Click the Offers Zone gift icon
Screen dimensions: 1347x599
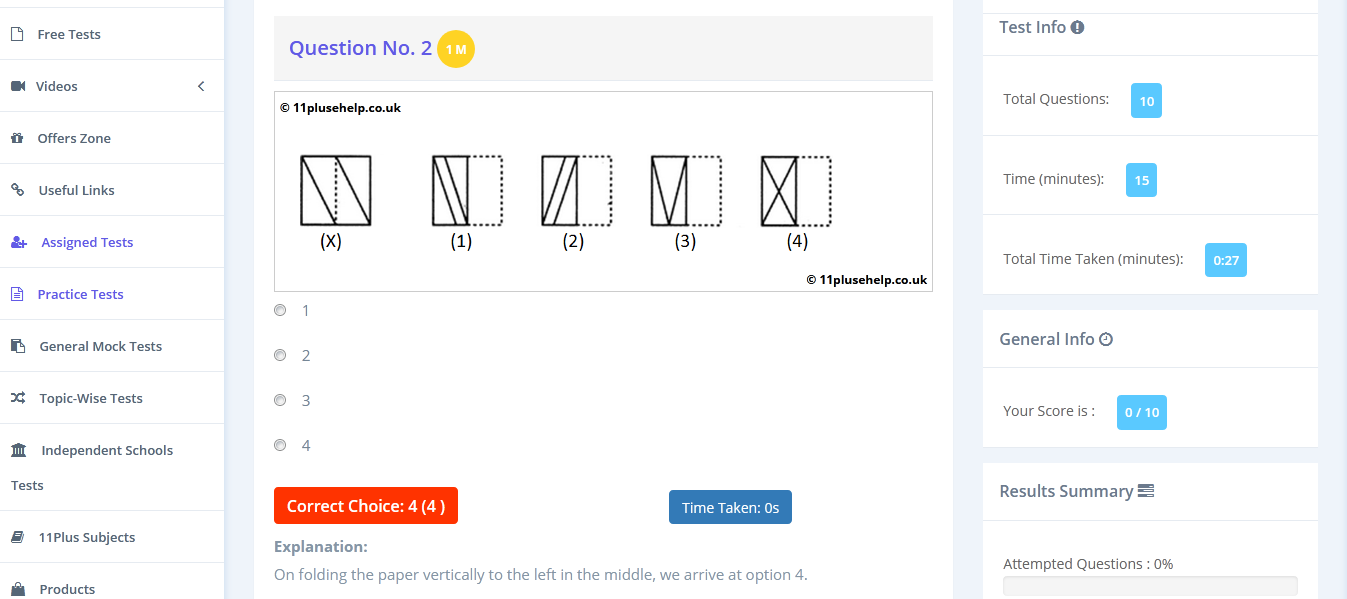[x=17, y=138]
